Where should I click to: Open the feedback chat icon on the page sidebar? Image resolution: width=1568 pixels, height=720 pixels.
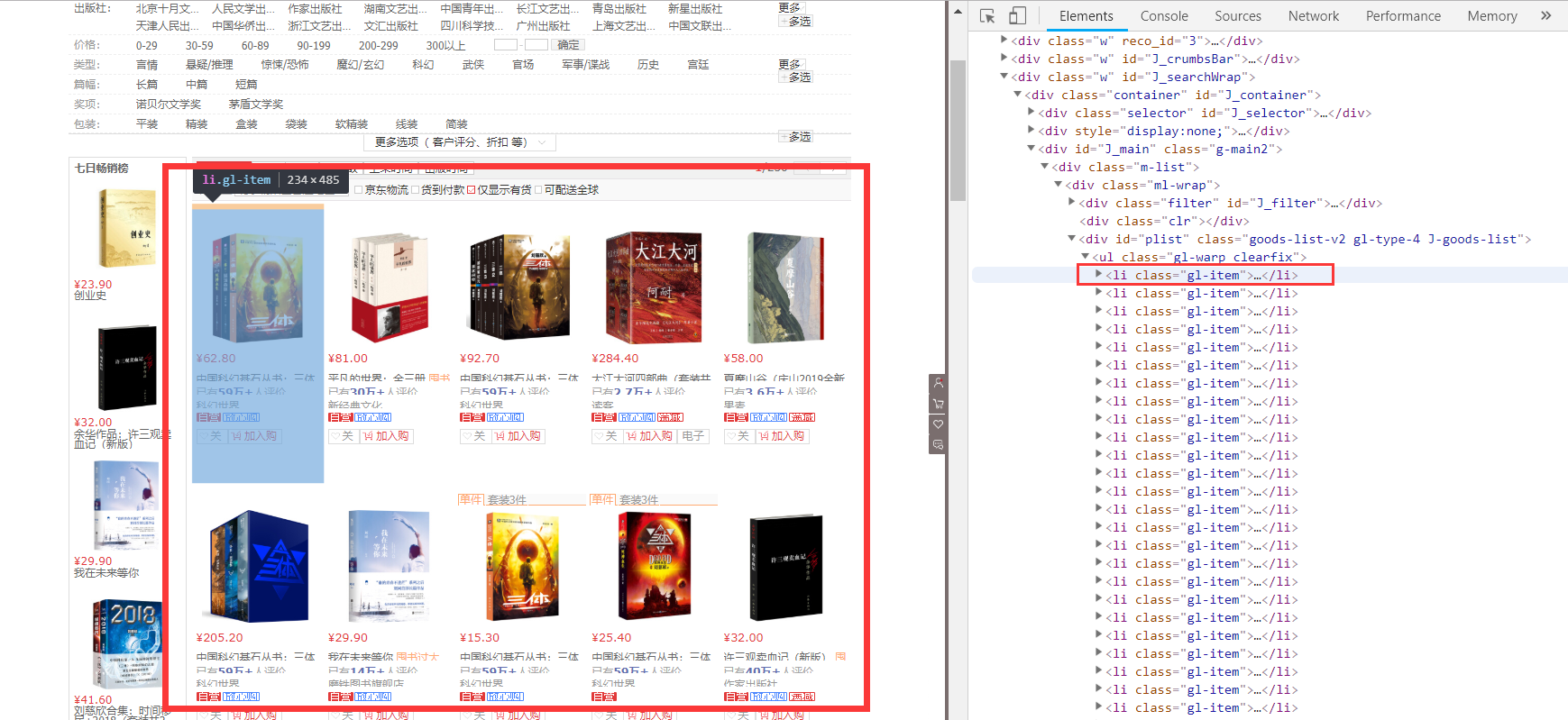[x=938, y=445]
